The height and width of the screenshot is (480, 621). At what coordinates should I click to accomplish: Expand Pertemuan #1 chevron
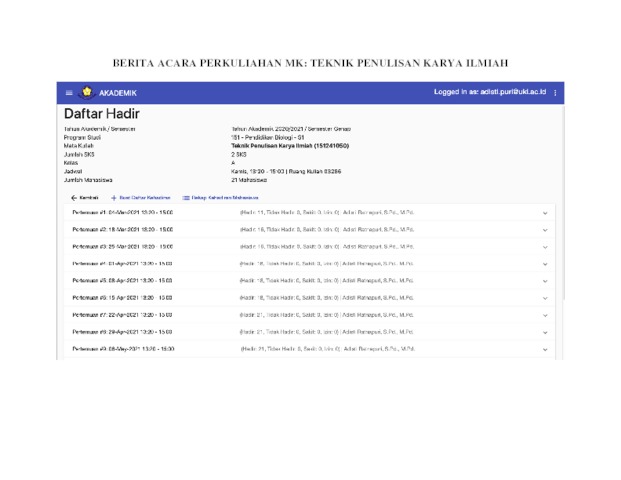coord(545,213)
